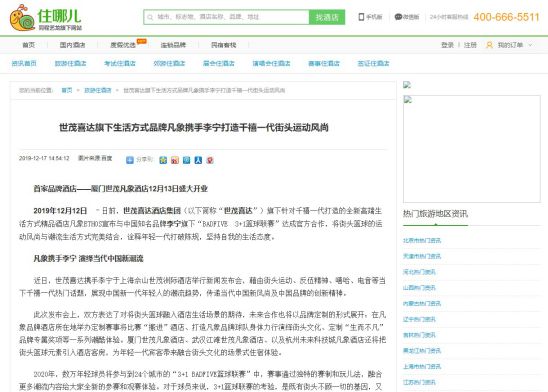Click 旅游住酒店 in the breadcrumb trail
The height and width of the screenshot is (392, 548).
click(98, 90)
